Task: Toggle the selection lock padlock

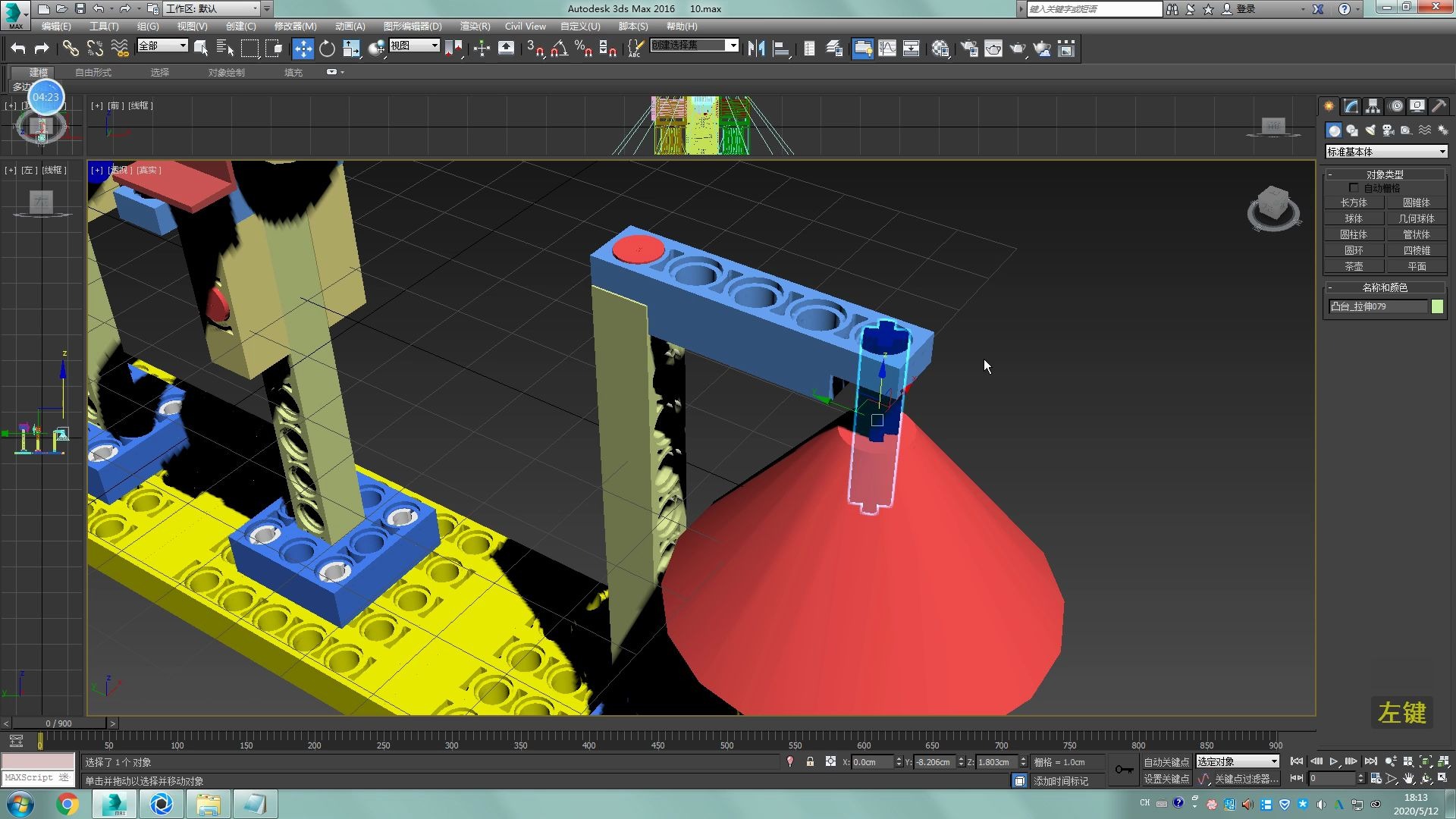Action: (x=810, y=762)
